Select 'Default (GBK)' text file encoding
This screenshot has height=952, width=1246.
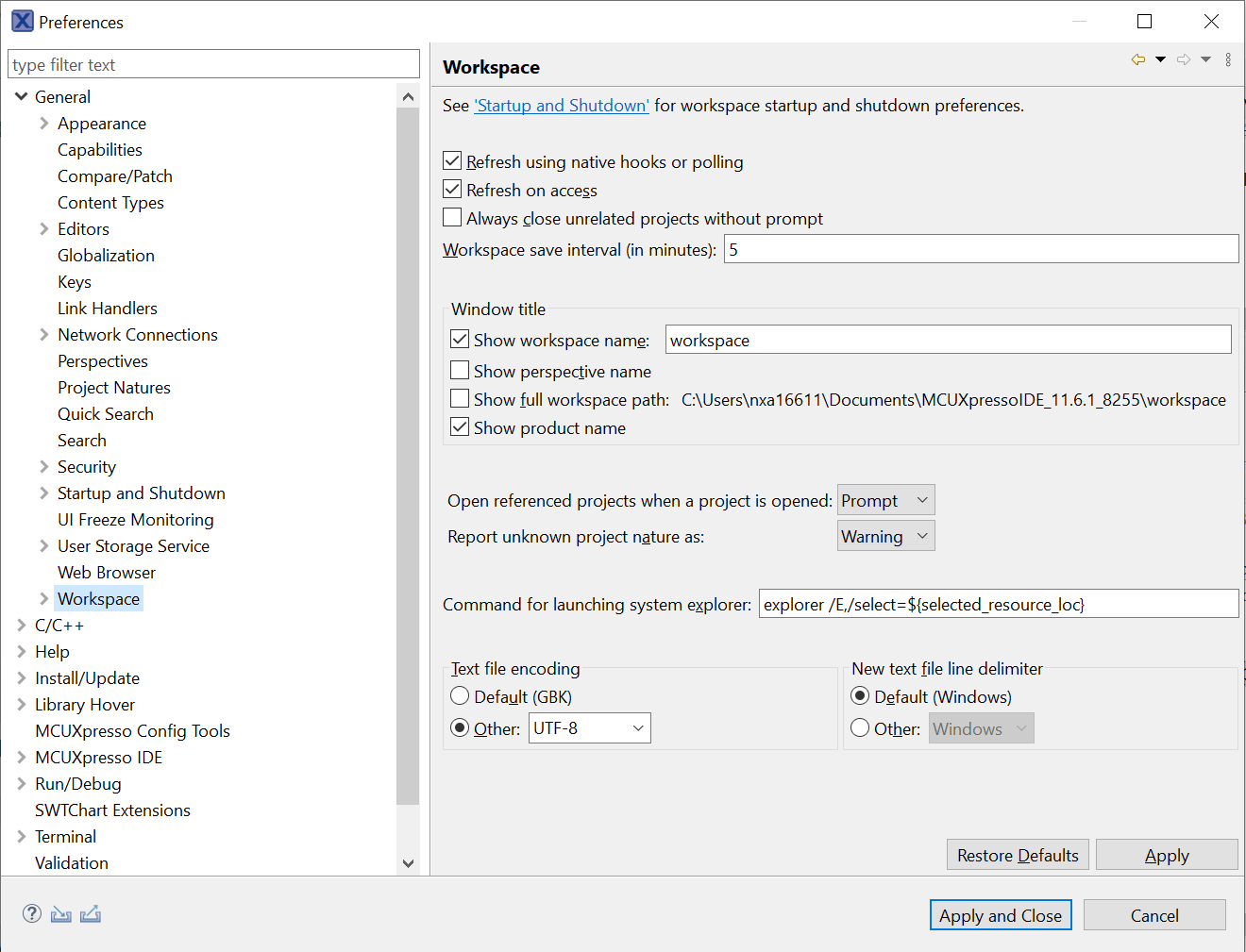460,695
